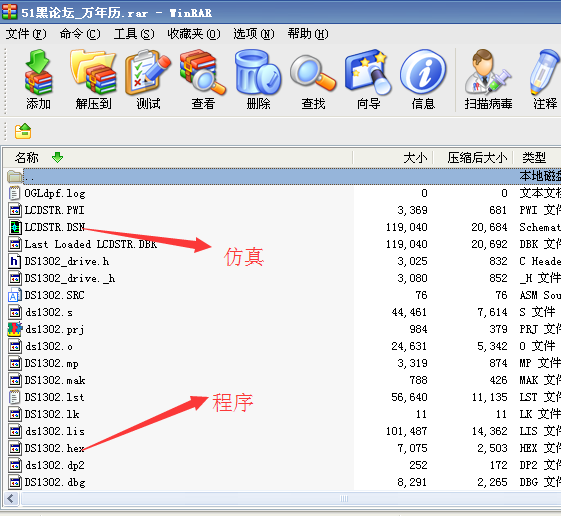Click the 删除 (Delete) trash icon
561x516 pixels.
tap(258, 80)
